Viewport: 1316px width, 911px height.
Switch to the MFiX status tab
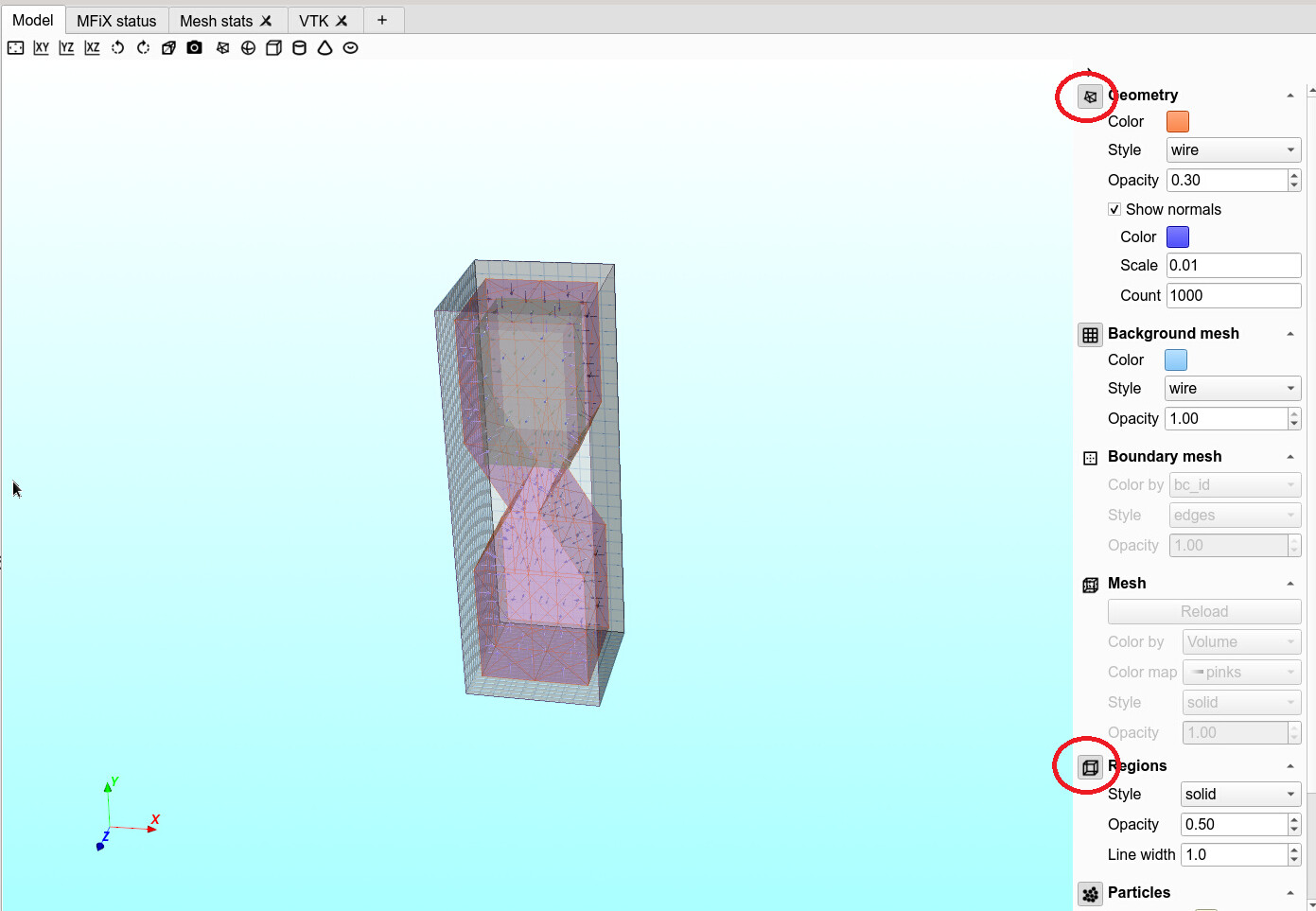116,21
